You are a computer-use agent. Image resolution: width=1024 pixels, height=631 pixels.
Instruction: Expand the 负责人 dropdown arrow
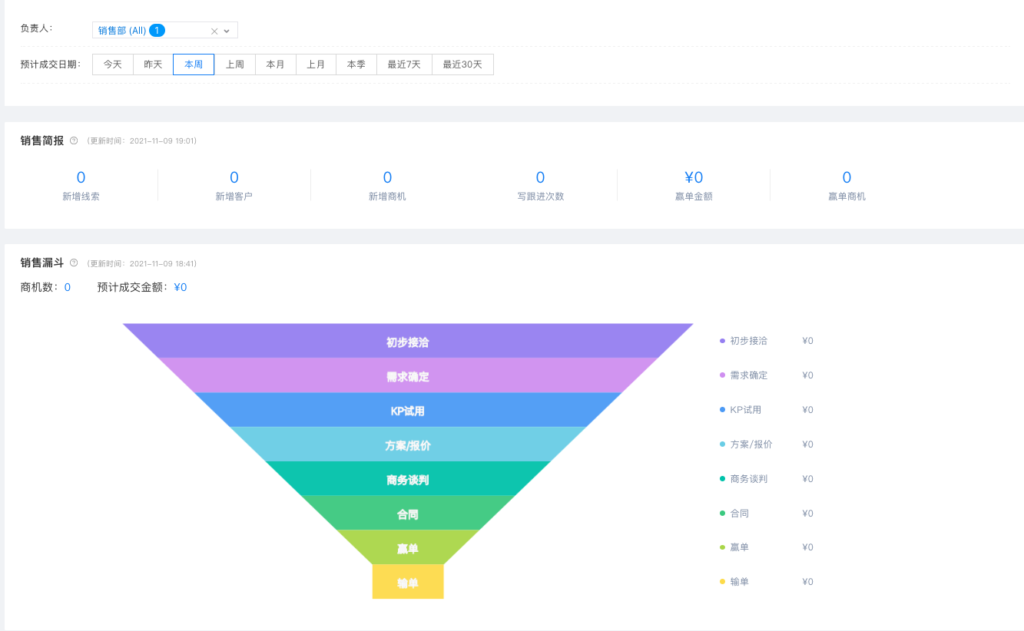227,31
